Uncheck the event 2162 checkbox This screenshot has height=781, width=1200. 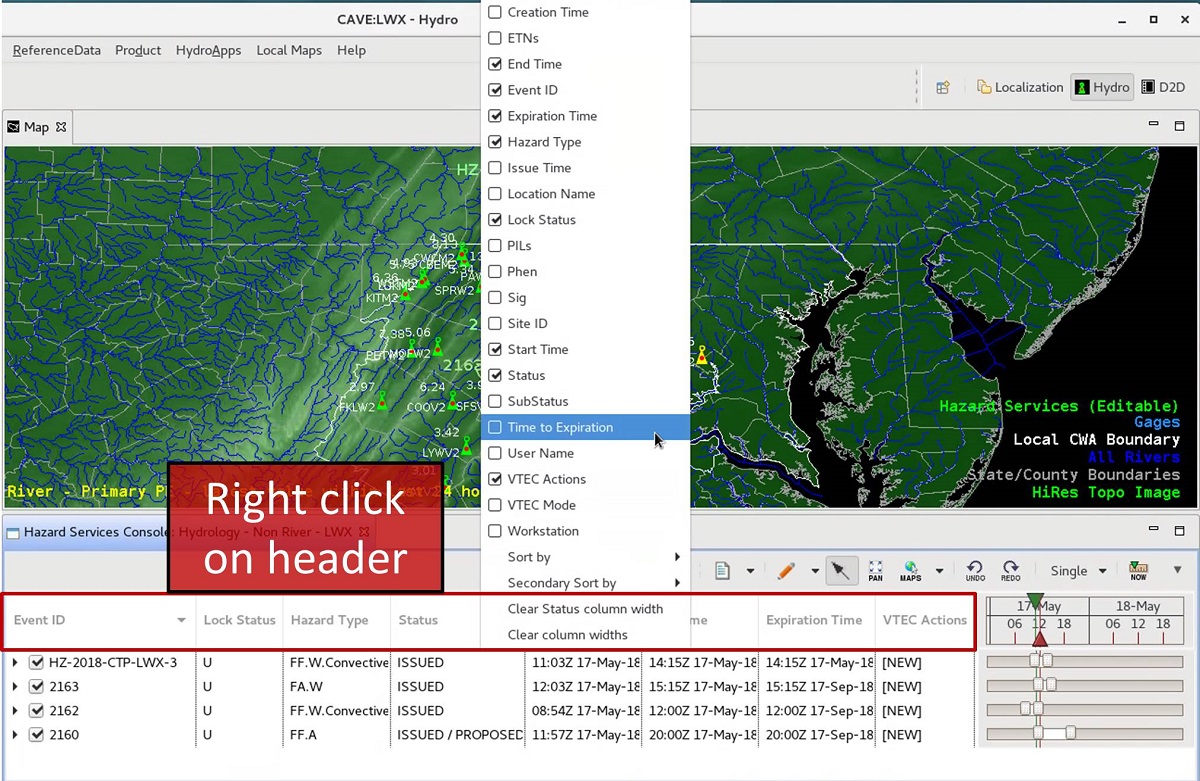click(36, 710)
